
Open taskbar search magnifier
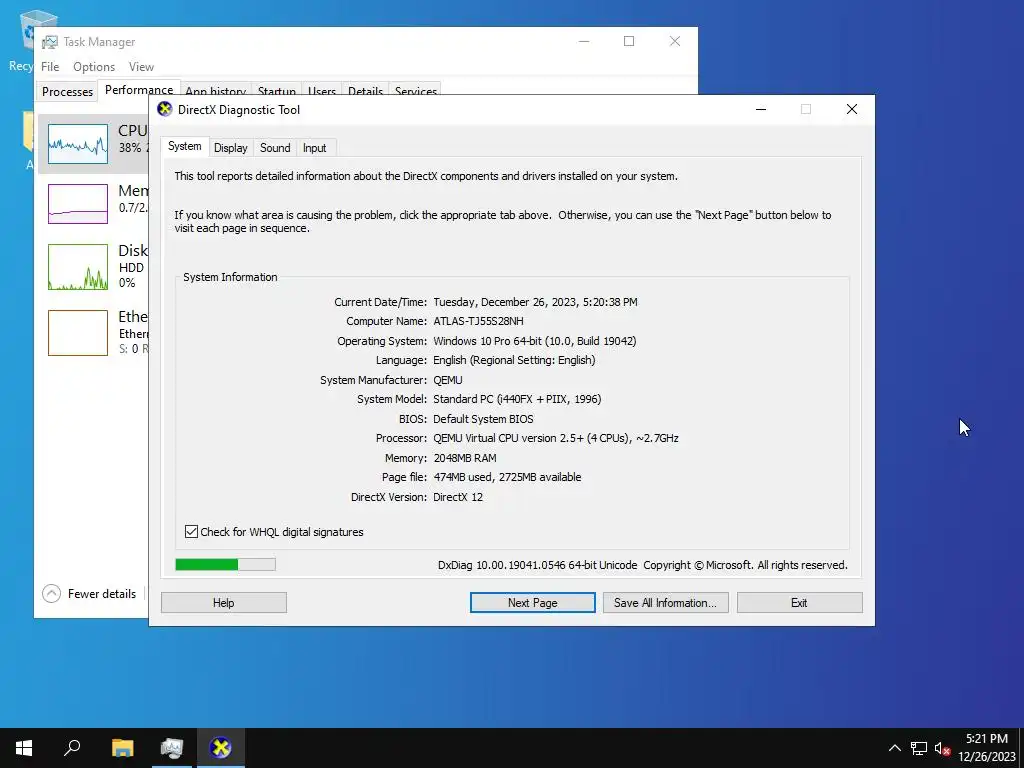[x=72, y=748]
